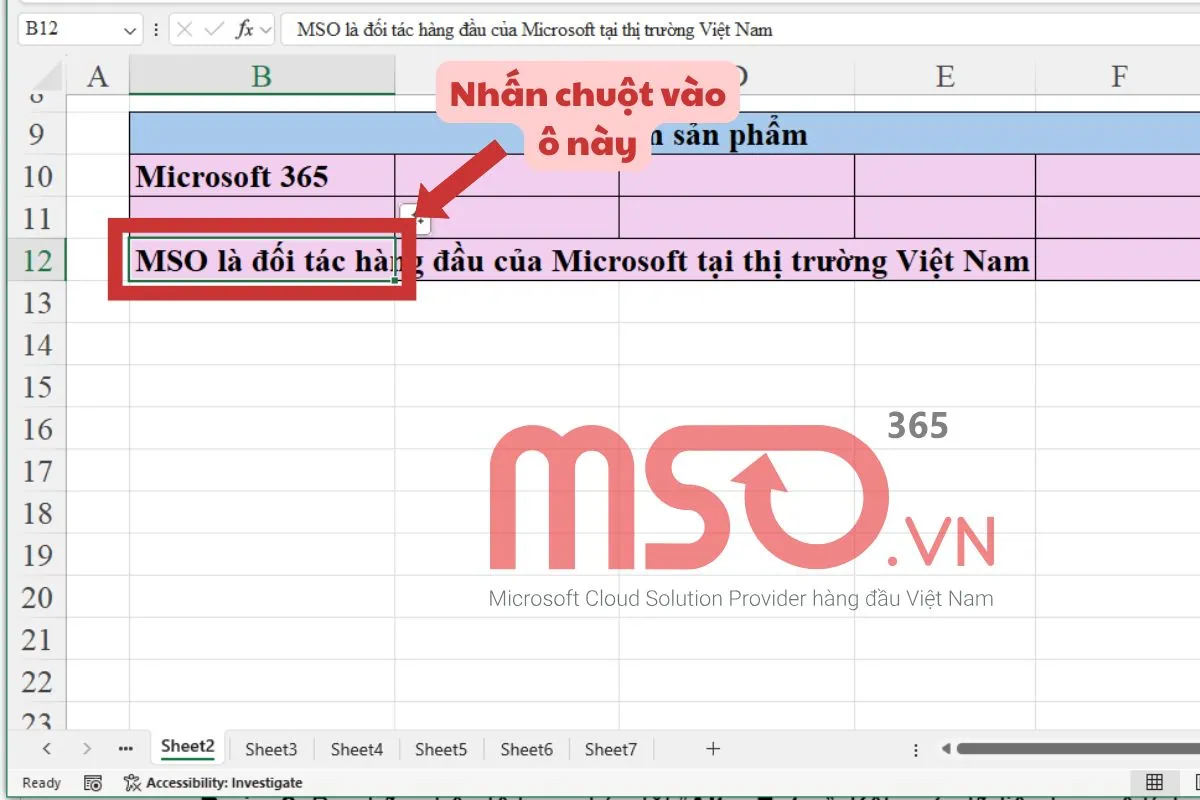Viewport: 1200px width, 800px height.
Task: Open Accessibility: Investigate status item
Action: [x=213, y=783]
